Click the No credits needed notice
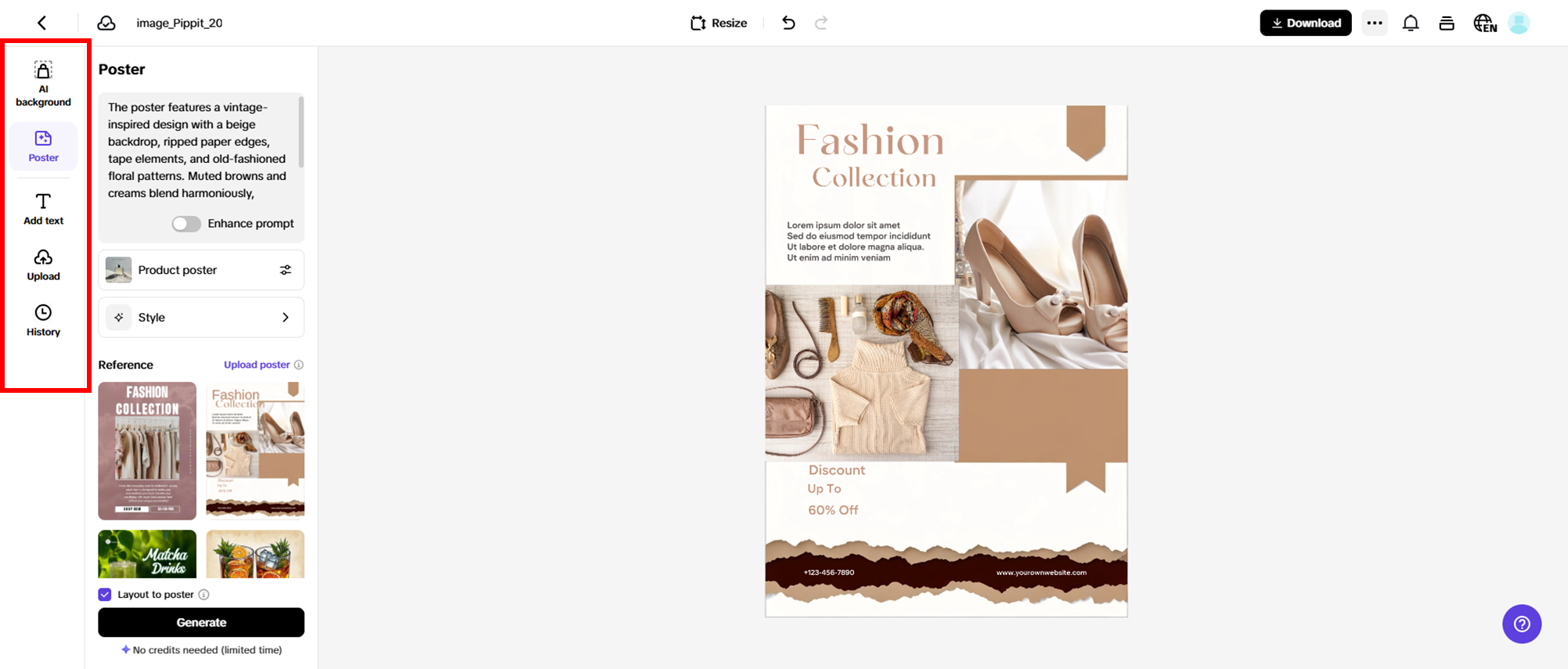Image resolution: width=1568 pixels, height=669 pixels. point(202,650)
